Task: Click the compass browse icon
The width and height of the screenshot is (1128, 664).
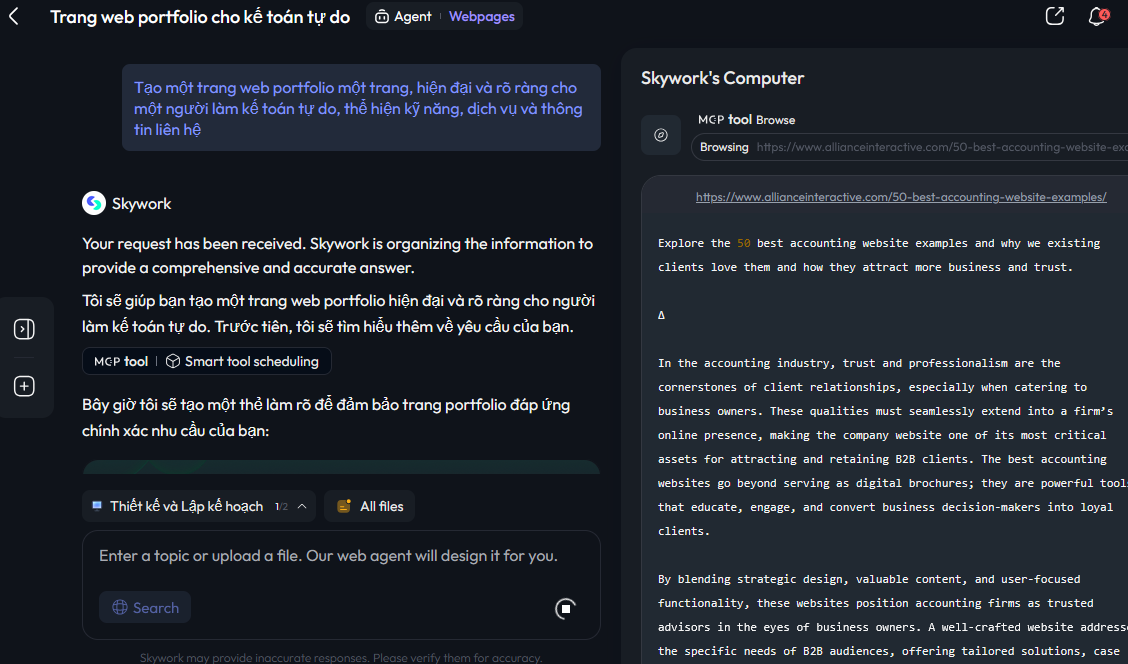Action: [660, 135]
